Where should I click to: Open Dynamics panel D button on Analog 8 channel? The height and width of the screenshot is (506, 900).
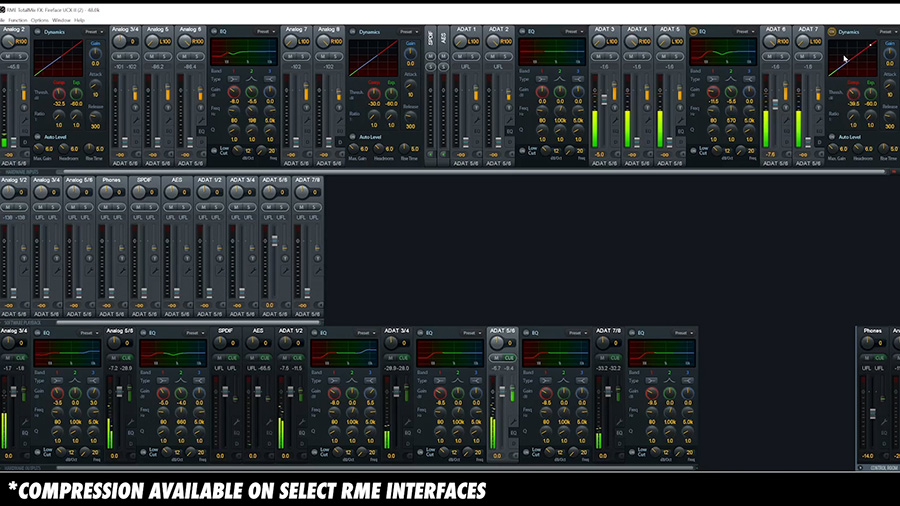click(x=340, y=142)
